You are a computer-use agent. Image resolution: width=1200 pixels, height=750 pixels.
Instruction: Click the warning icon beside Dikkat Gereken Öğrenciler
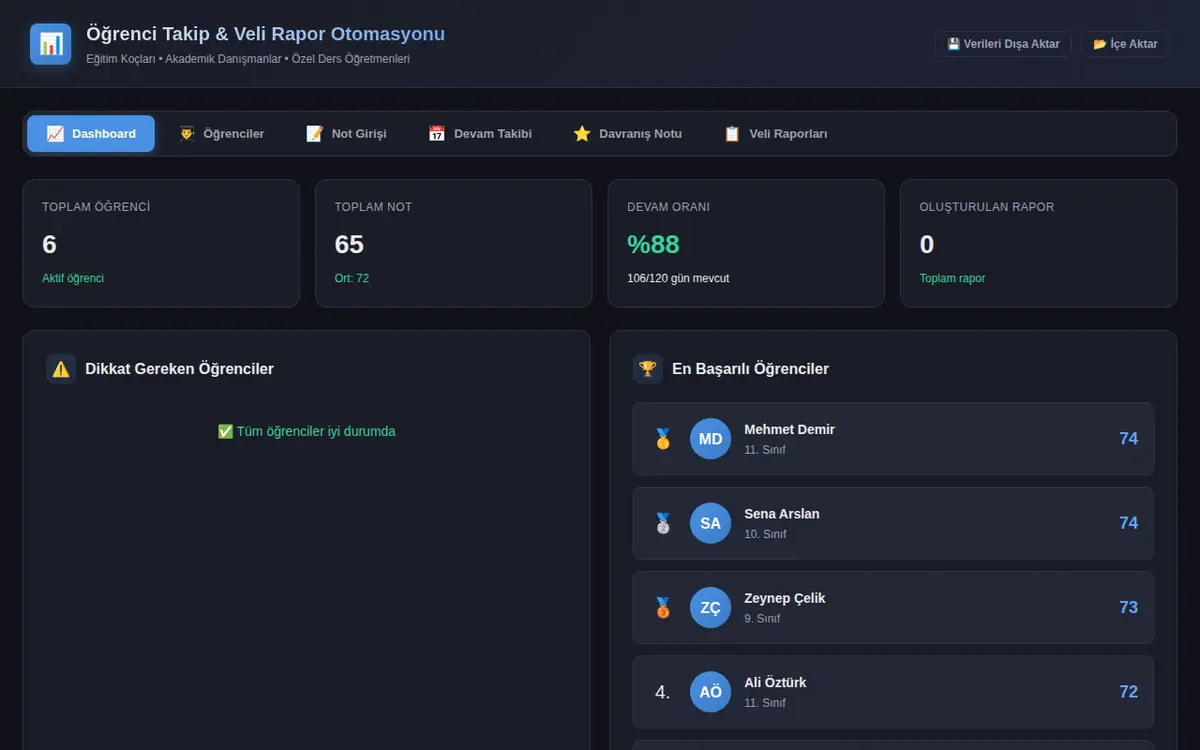click(x=61, y=369)
